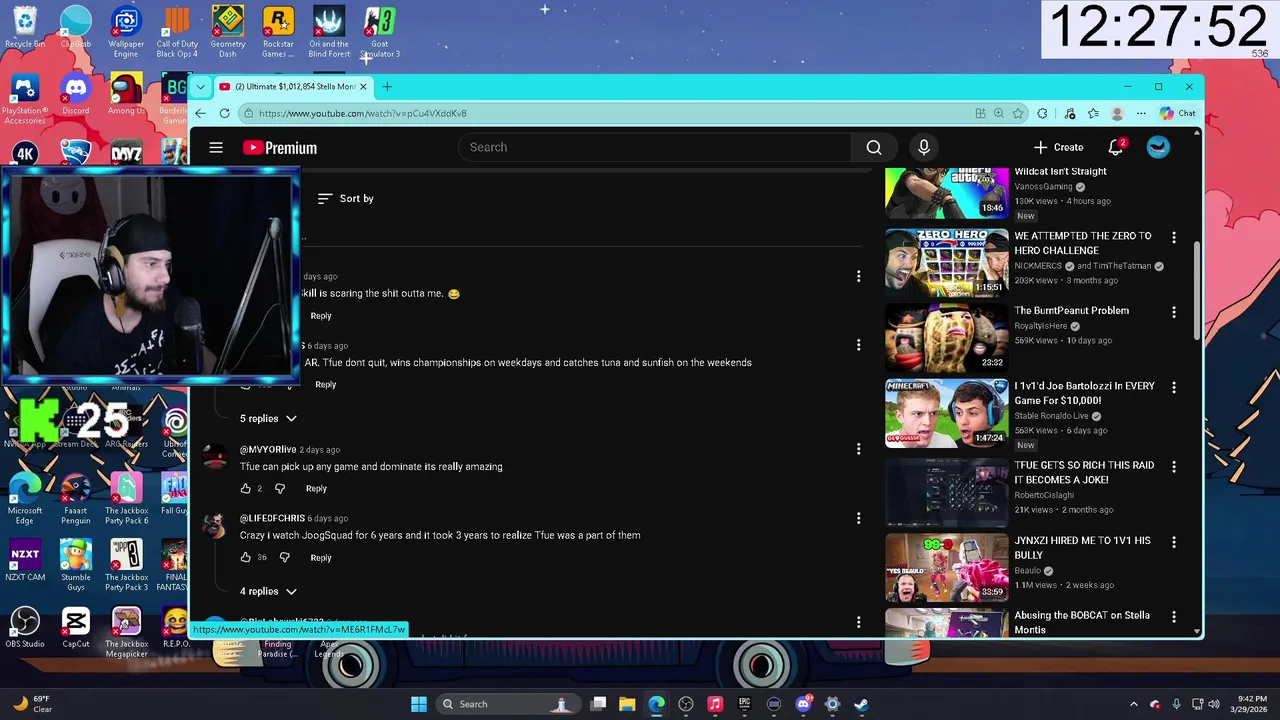The image size is (1280, 720).
Task: Open 'ZERO TO HERO CHALLENGE' video thumbnail
Action: 947,263
